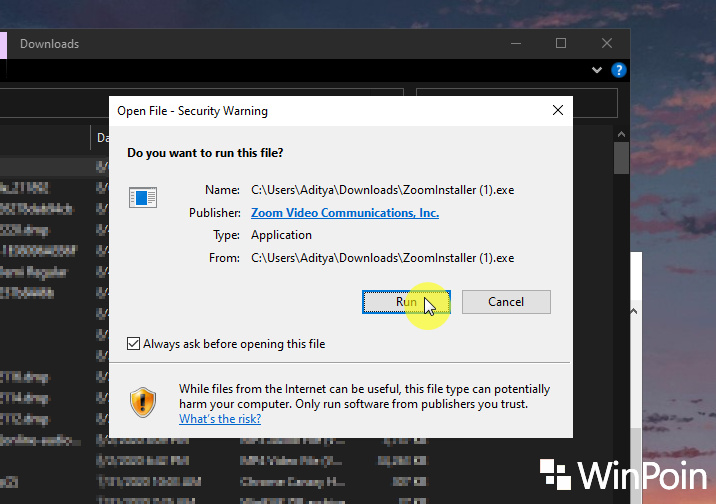Click the application file icon in dialog
Screen dimensions: 716x504
click(x=143, y=198)
